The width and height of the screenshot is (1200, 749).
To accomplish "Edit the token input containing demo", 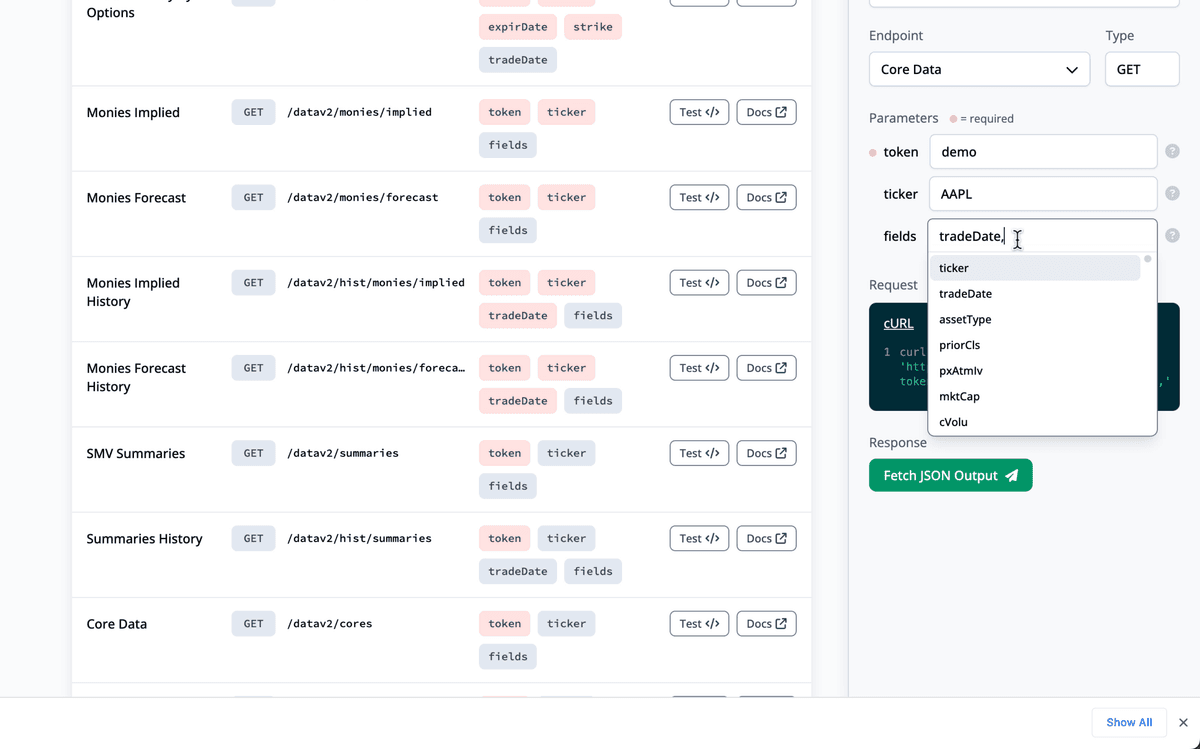I will [1043, 151].
